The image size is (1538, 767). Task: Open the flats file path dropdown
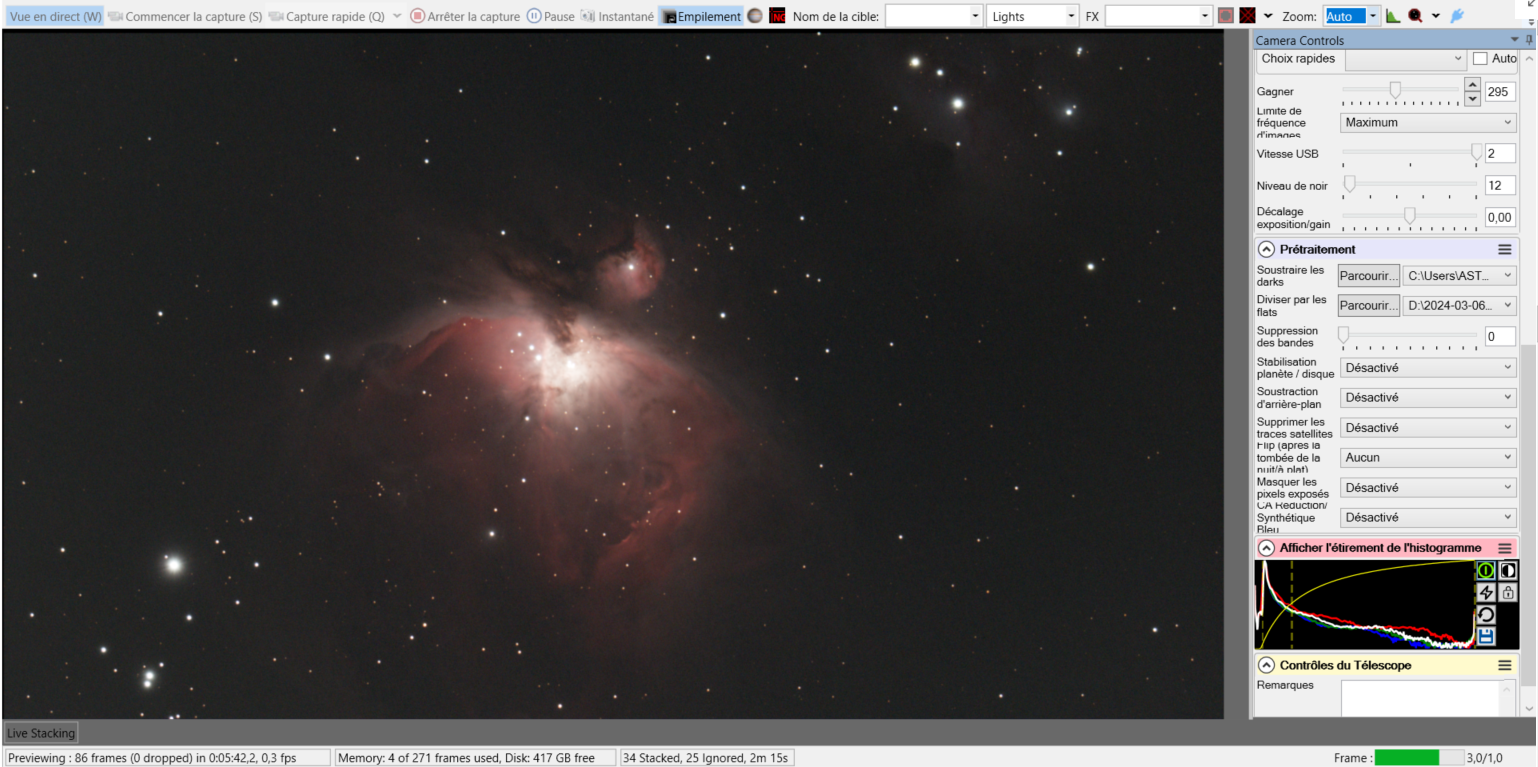pos(1460,305)
